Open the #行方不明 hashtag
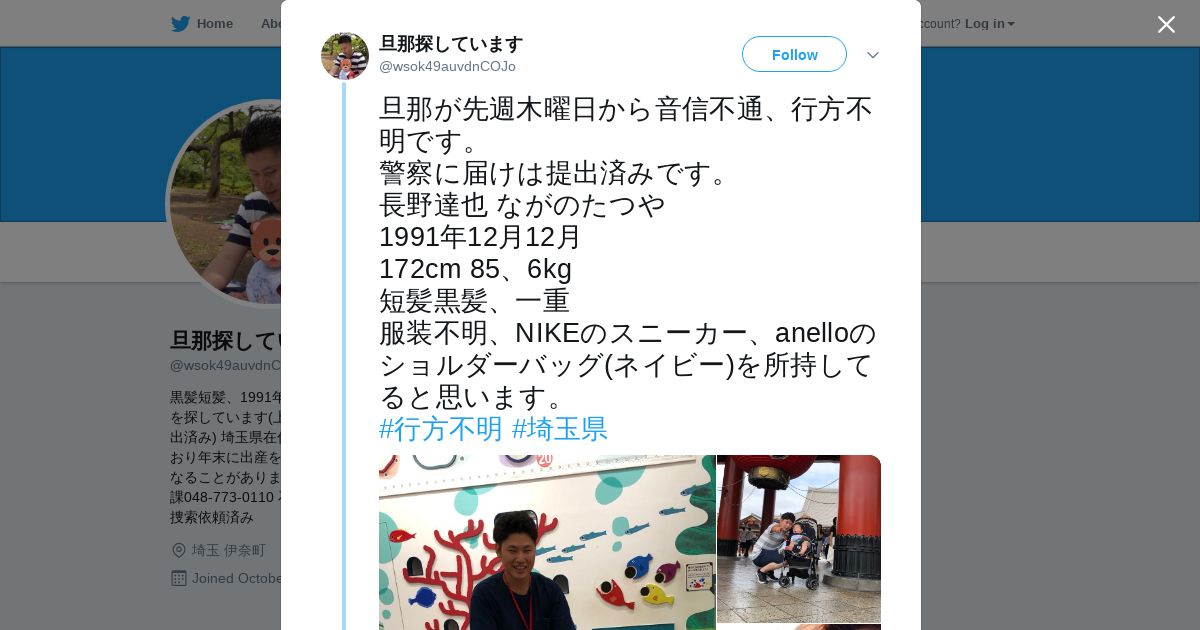This screenshot has width=1200, height=630. point(441,429)
